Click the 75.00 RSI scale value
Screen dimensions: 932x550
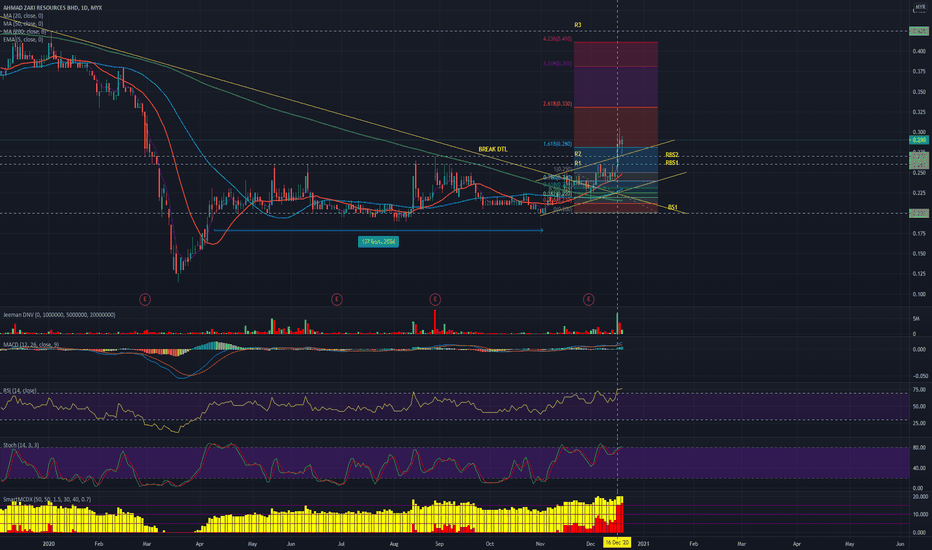coord(919,390)
